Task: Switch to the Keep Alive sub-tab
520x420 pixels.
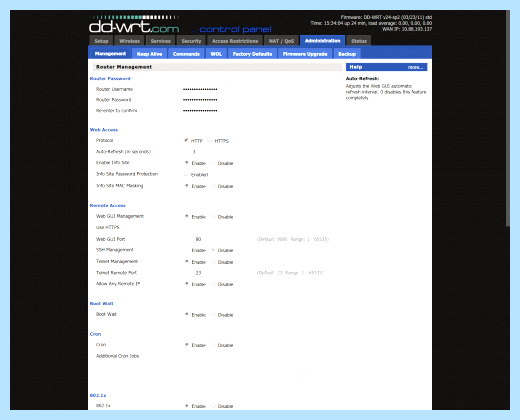Action: (149, 54)
